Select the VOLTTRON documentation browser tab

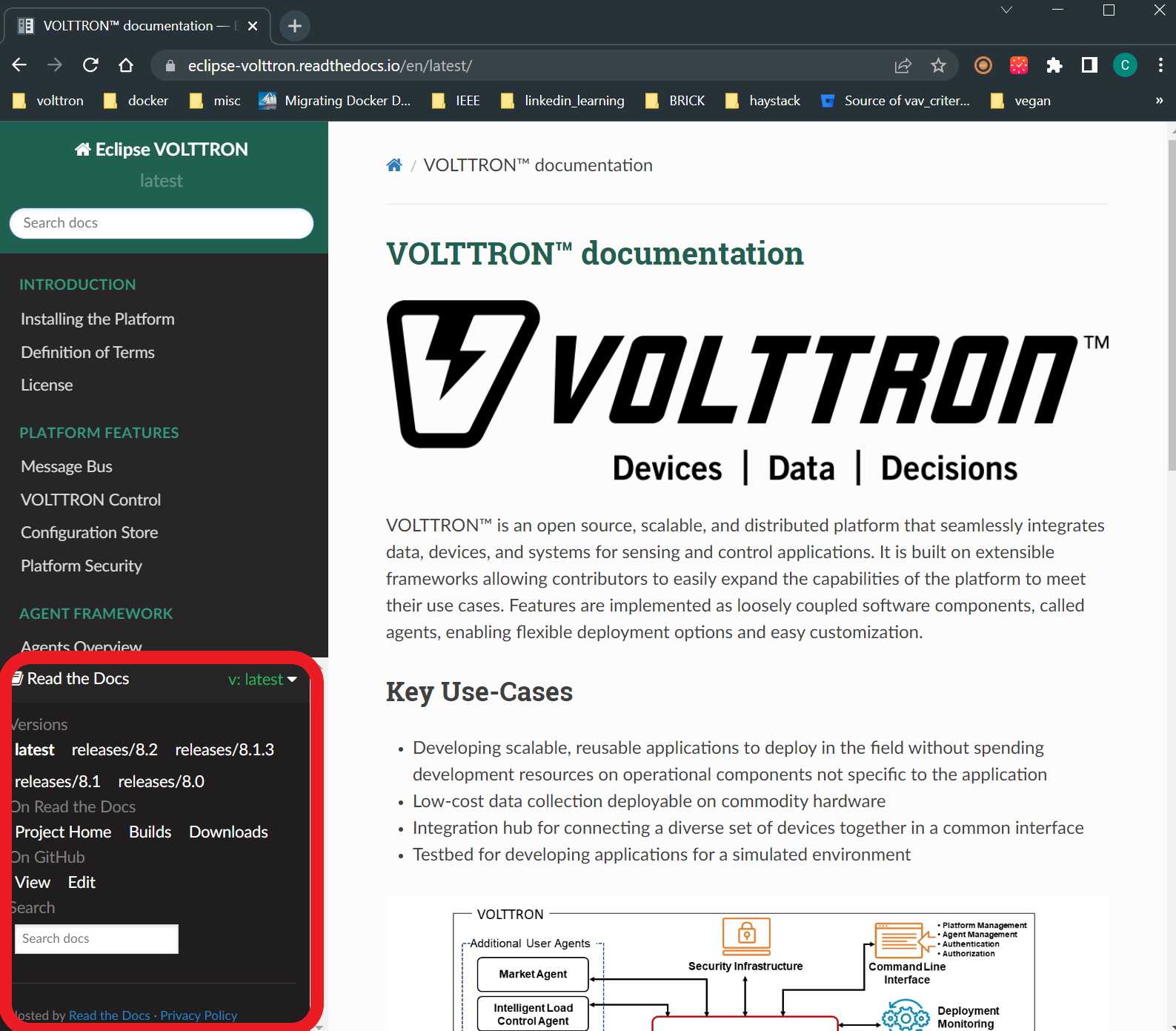138,26
